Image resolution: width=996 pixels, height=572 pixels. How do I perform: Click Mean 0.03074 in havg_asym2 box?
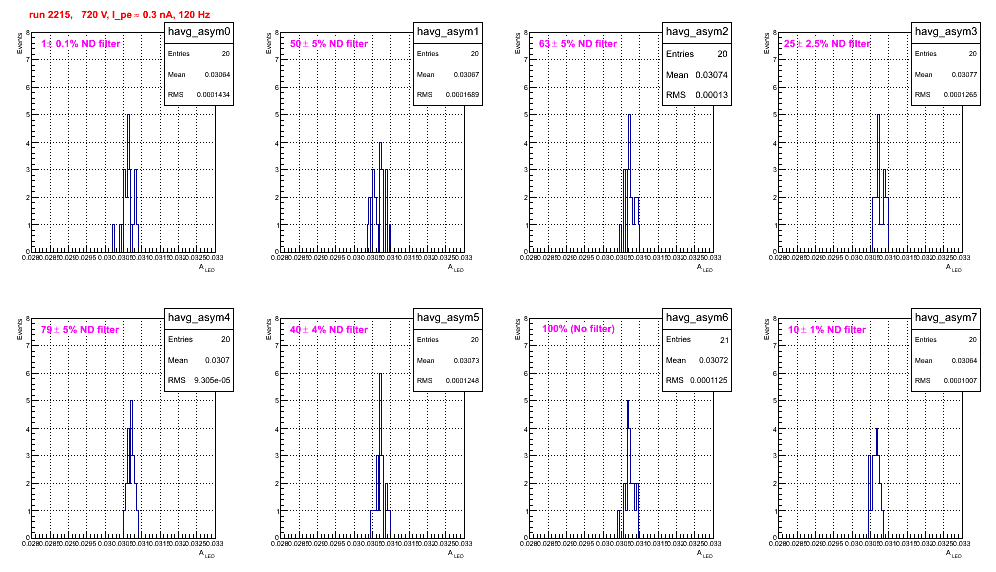(x=697, y=75)
